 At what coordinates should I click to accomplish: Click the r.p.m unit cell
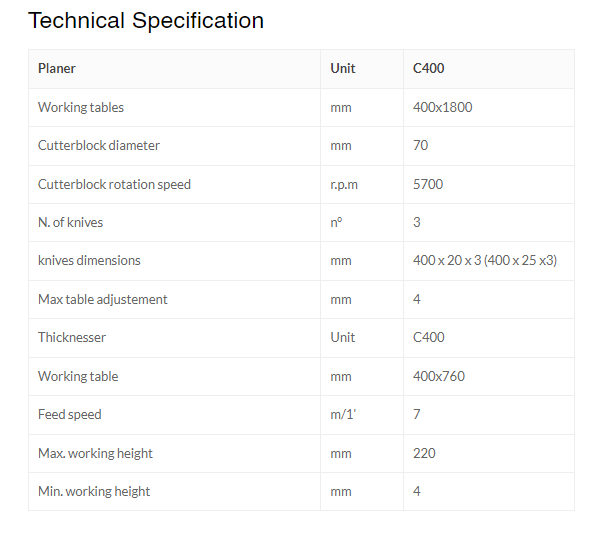click(344, 185)
